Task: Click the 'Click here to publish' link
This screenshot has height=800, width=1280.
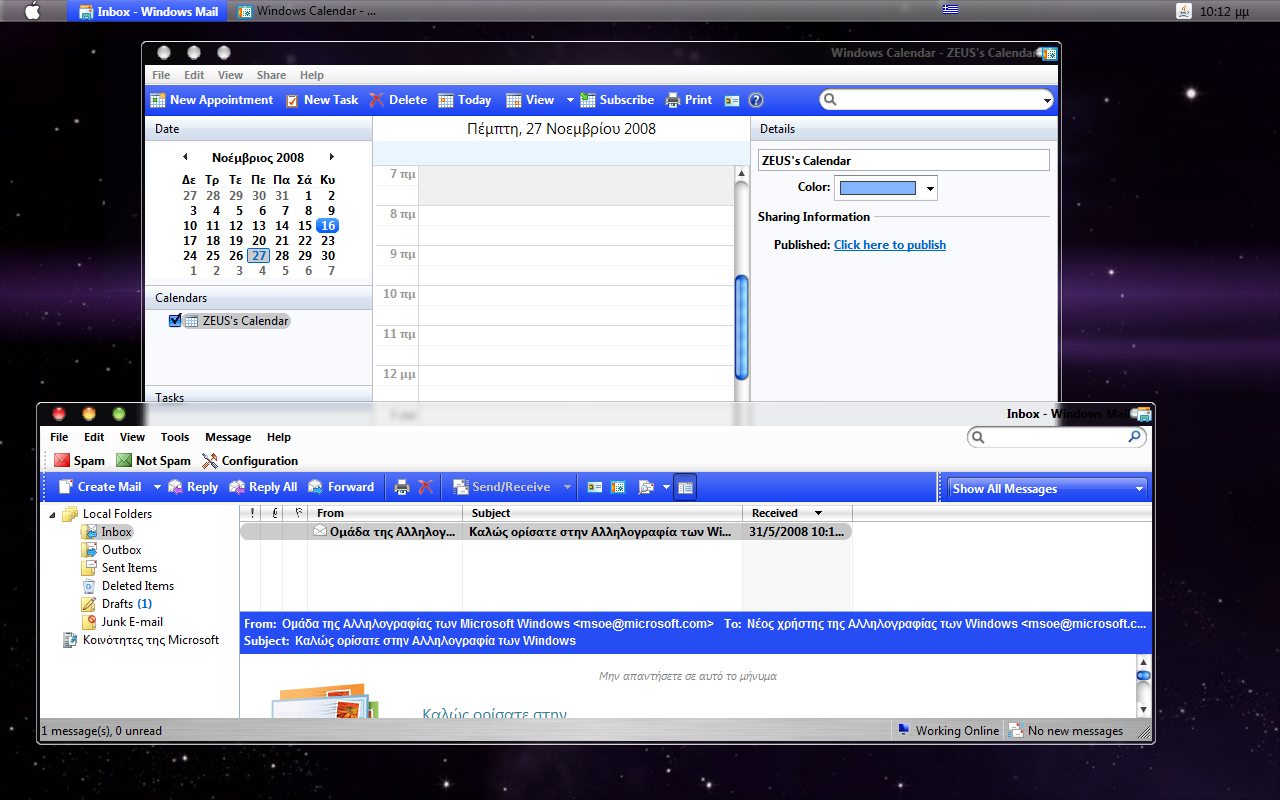Action: (890, 245)
